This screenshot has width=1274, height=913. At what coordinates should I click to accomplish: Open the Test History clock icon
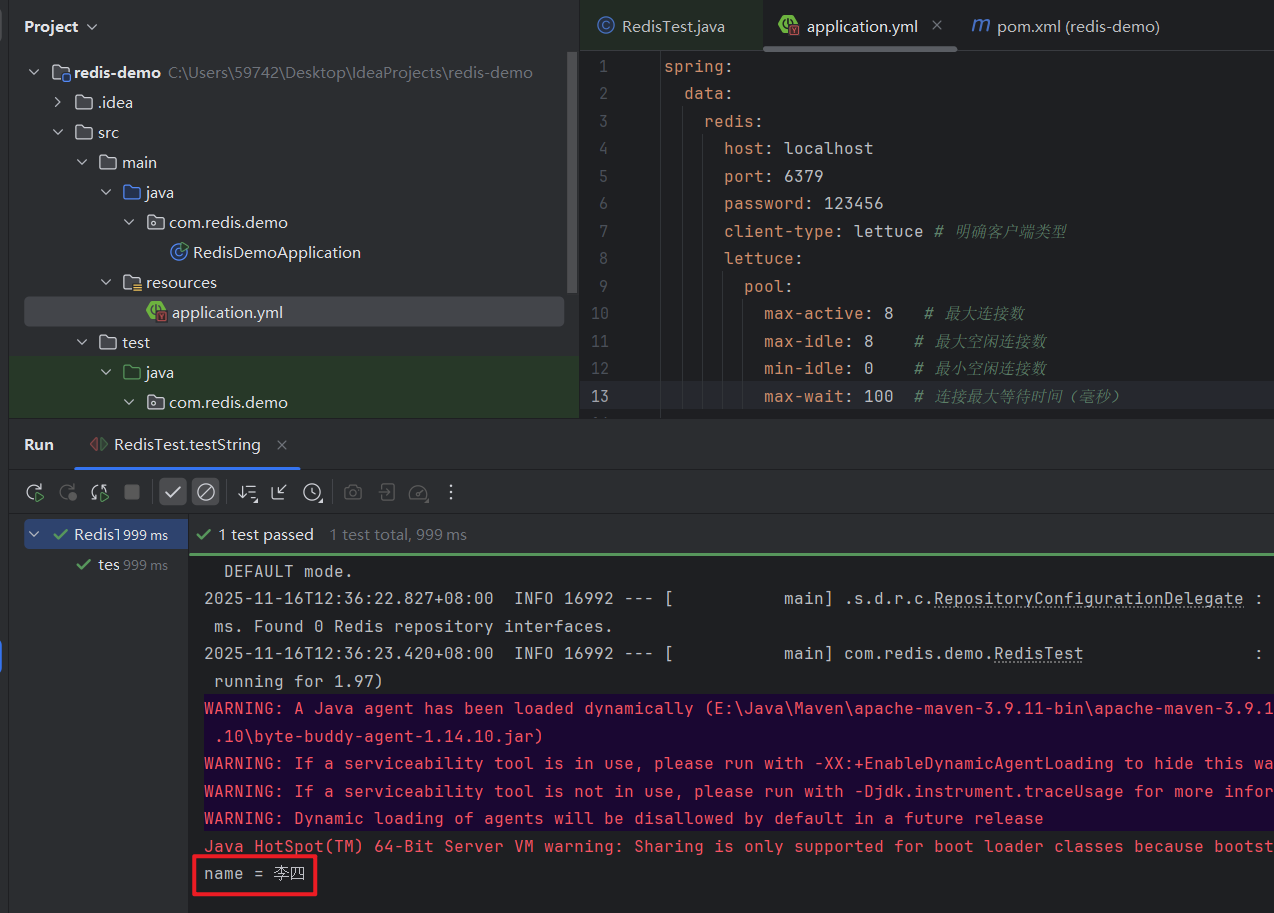point(312,492)
